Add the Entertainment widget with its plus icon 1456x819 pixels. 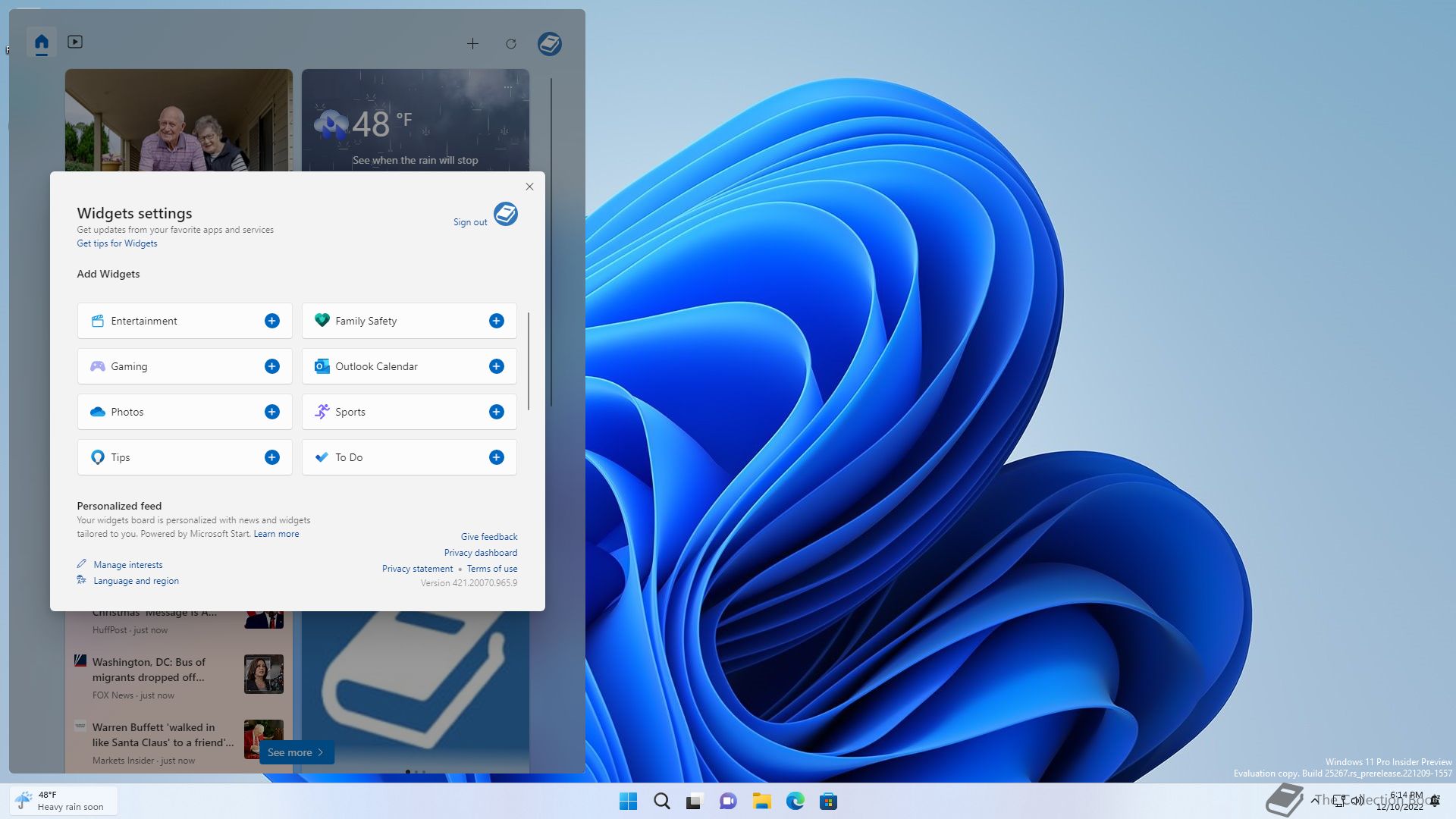pos(271,321)
